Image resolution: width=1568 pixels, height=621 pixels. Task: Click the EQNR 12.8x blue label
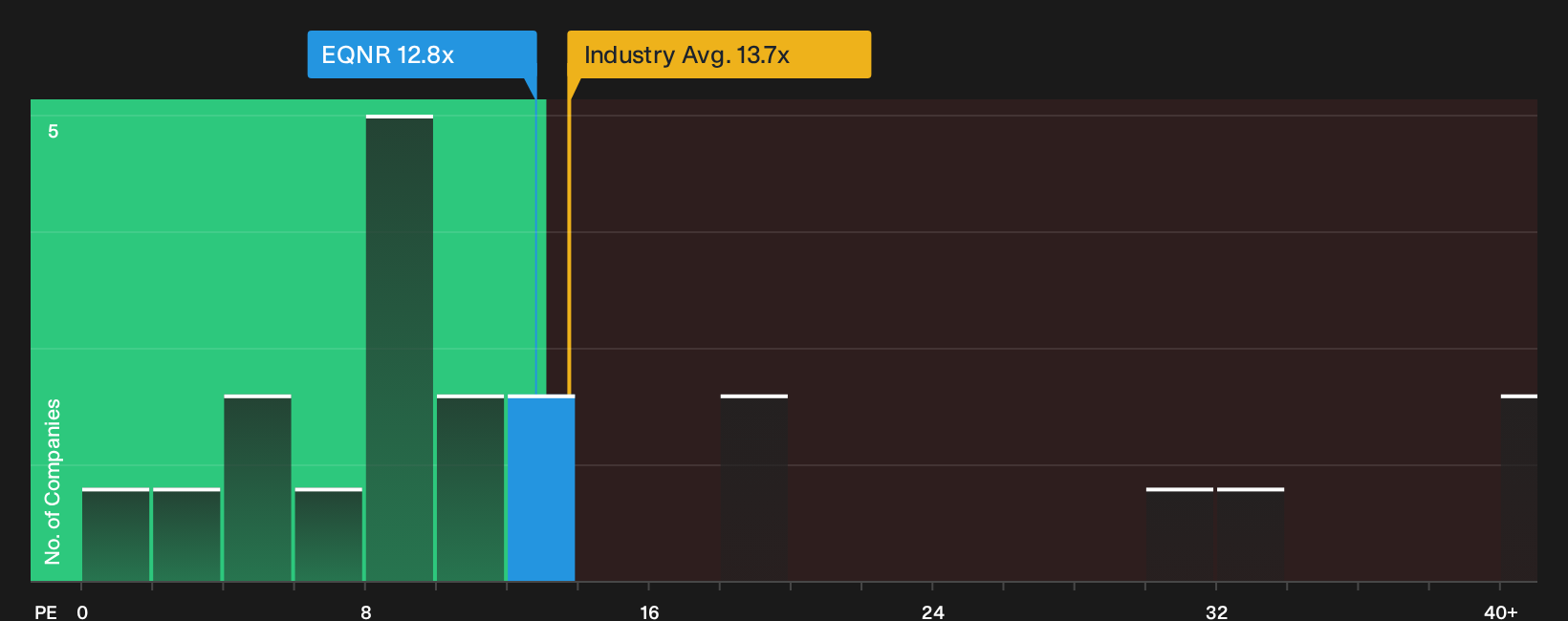click(x=422, y=54)
